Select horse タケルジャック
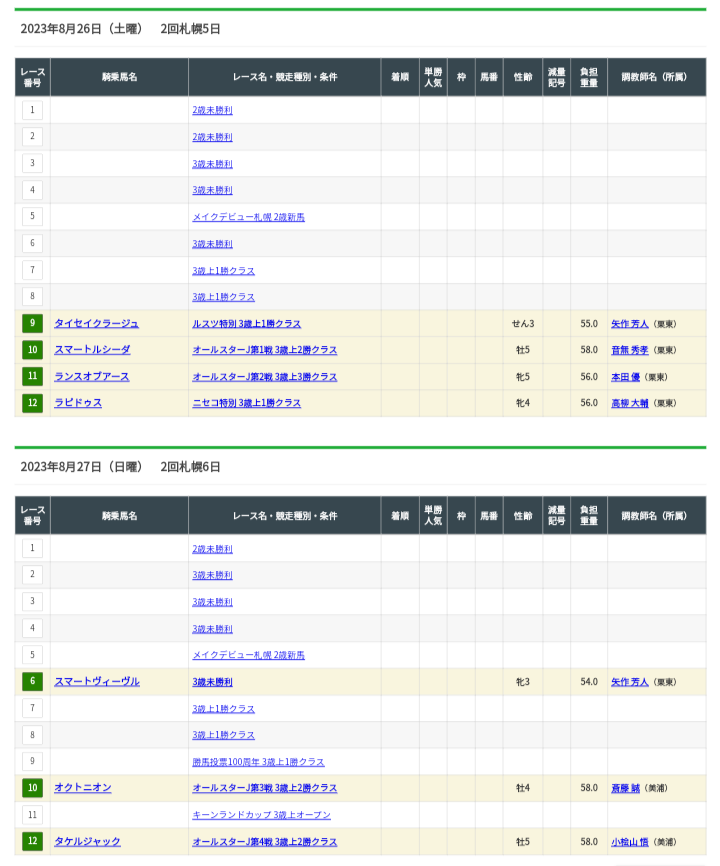Screen dimensions: 720x866 coord(87,842)
